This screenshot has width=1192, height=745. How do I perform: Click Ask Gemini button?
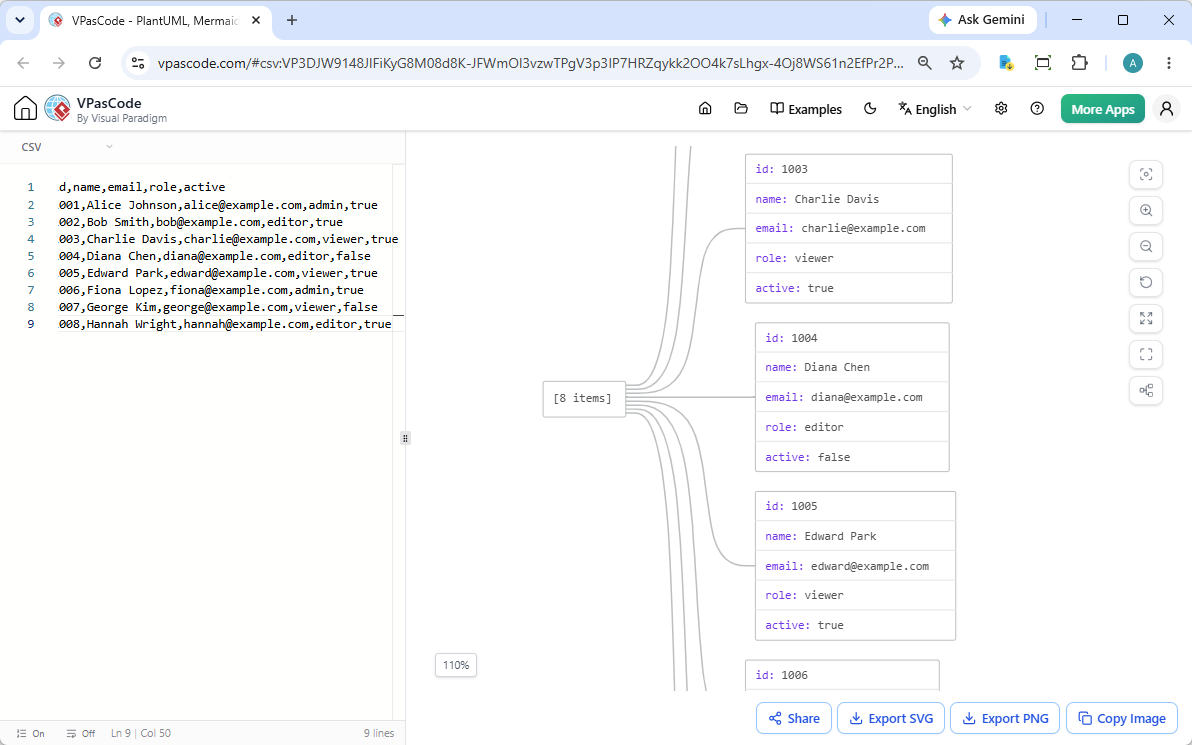pyautogui.click(x=983, y=20)
